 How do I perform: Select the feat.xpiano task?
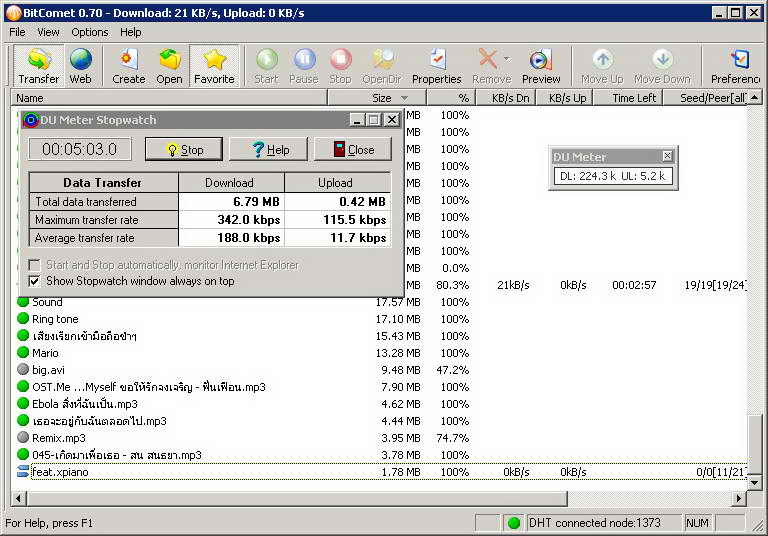pyautogui.click(x=380, y=472)
